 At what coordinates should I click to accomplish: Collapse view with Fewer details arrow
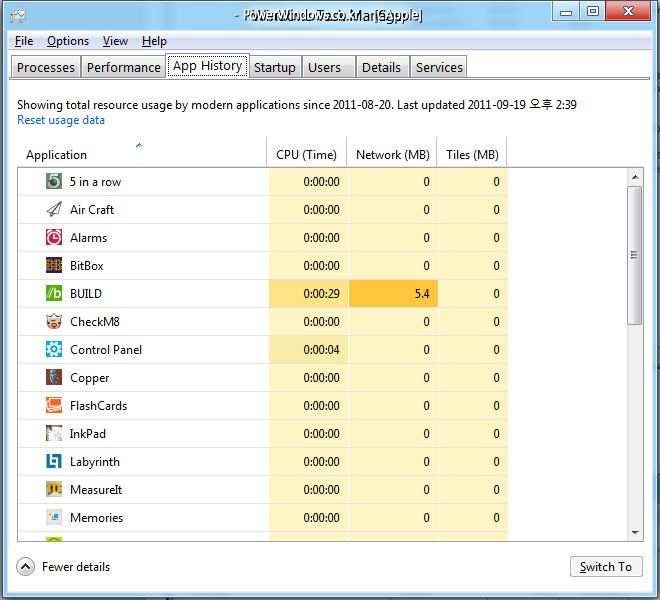tap(25, 567)
